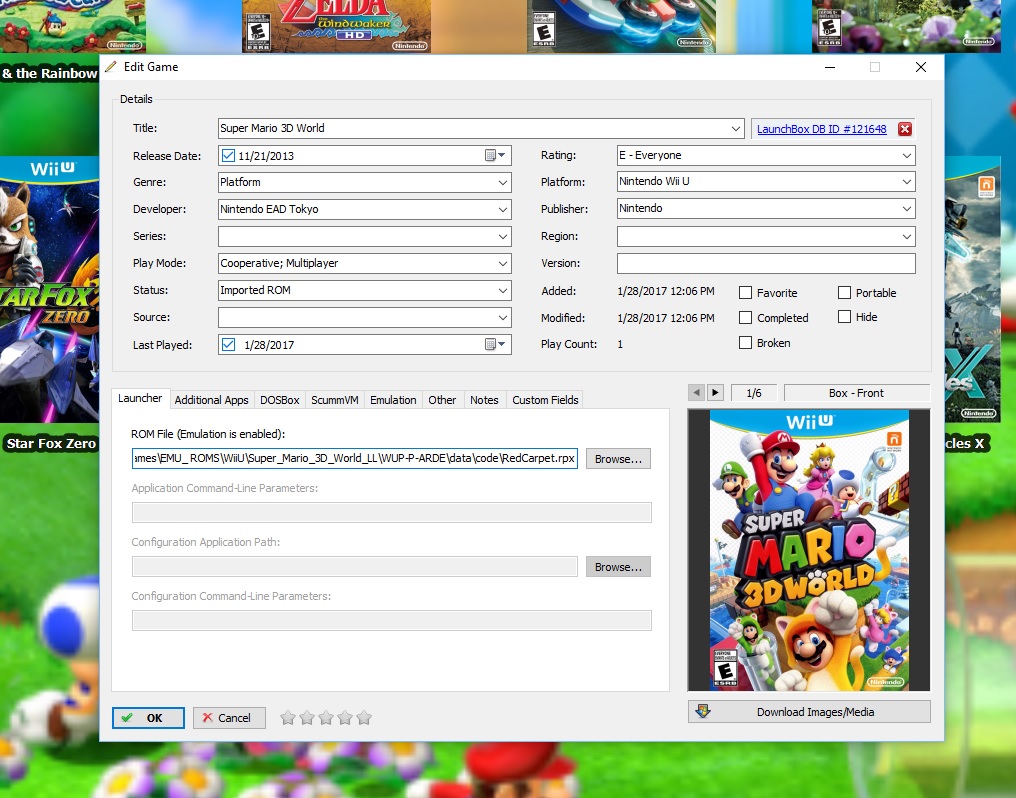
Task: Open the Publisher dropdown
Action: [x=906, y=209]
